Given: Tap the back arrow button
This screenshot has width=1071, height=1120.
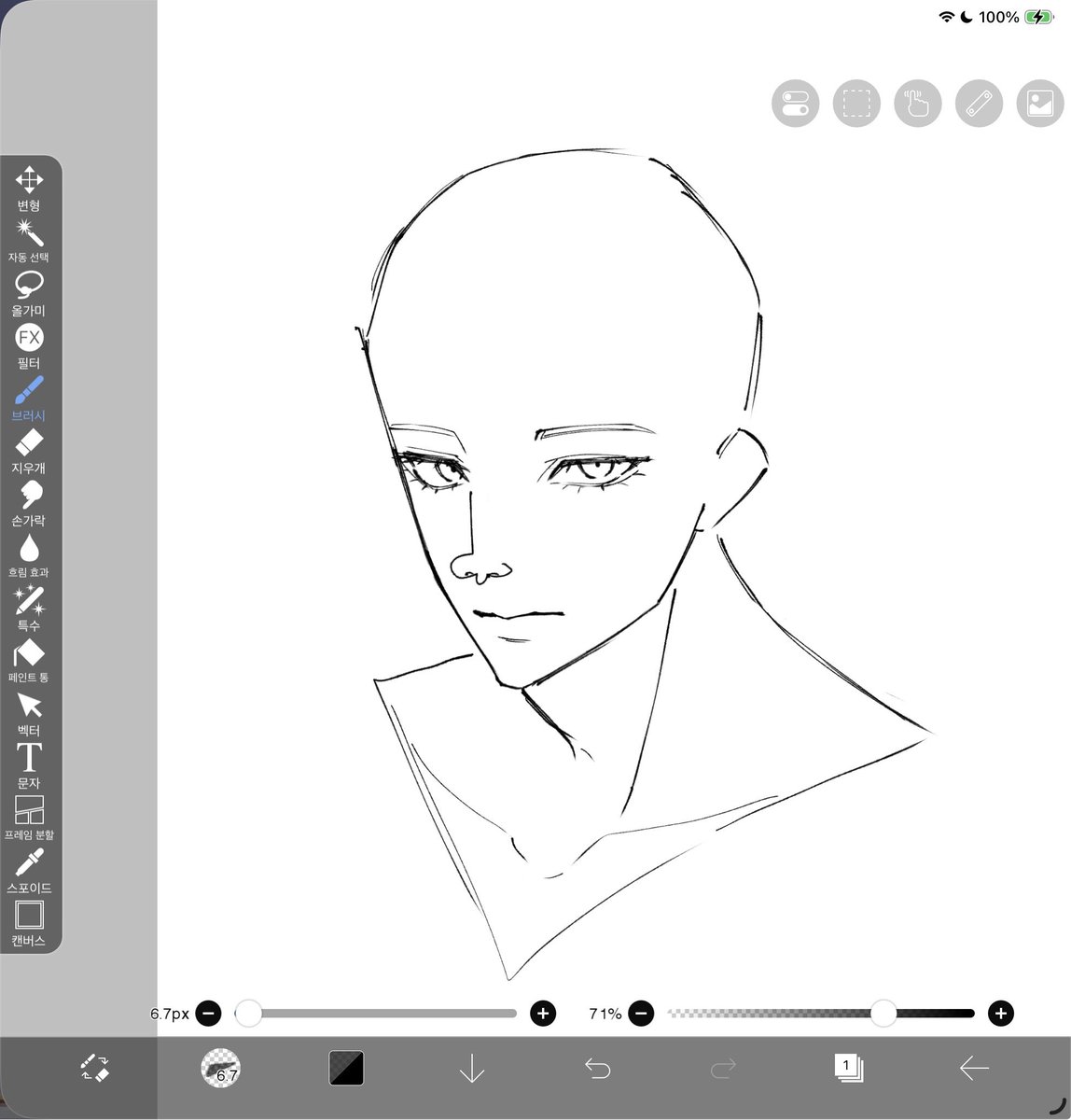Looking at the screenshot, I should pyautogui.click(x=974, y=1068).
